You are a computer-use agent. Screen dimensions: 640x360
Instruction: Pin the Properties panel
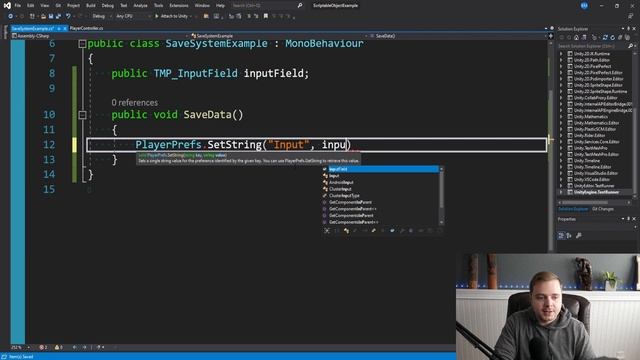click(629, 219)
